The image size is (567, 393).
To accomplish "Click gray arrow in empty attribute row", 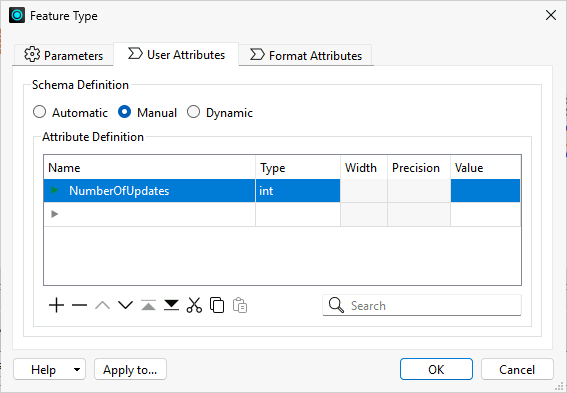I will 55,214.
